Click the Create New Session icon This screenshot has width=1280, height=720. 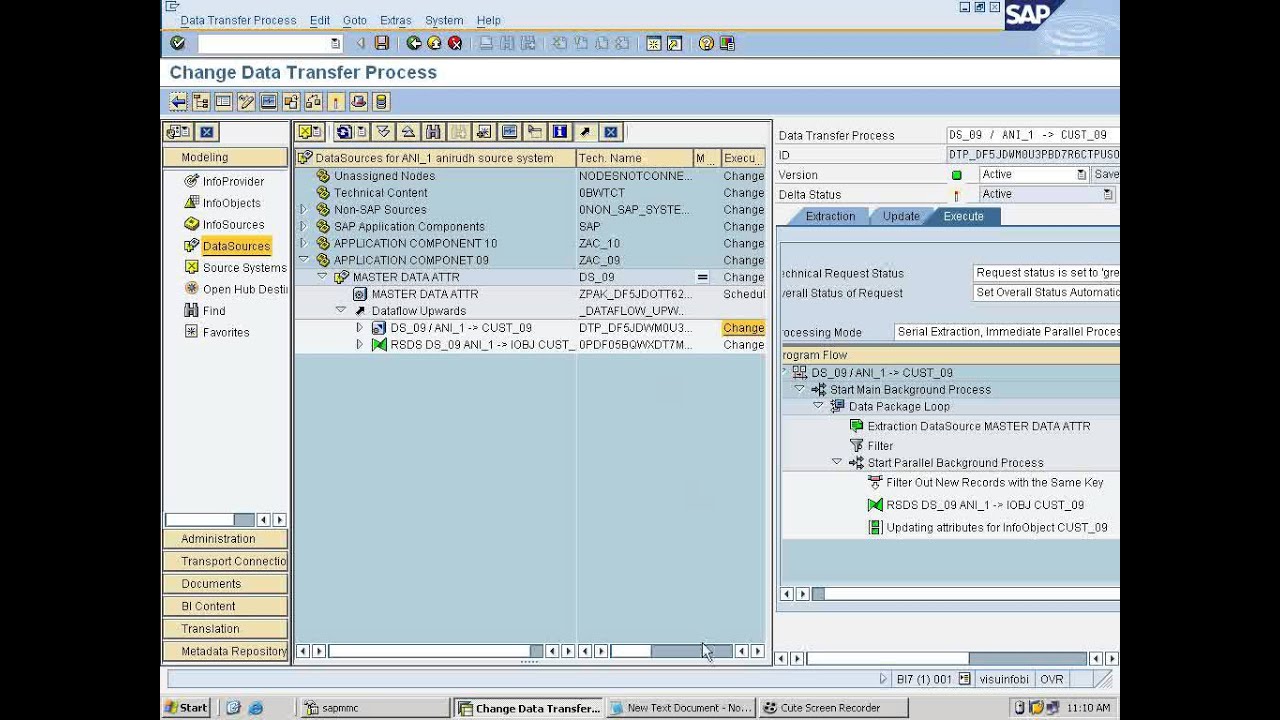[653, 43]
